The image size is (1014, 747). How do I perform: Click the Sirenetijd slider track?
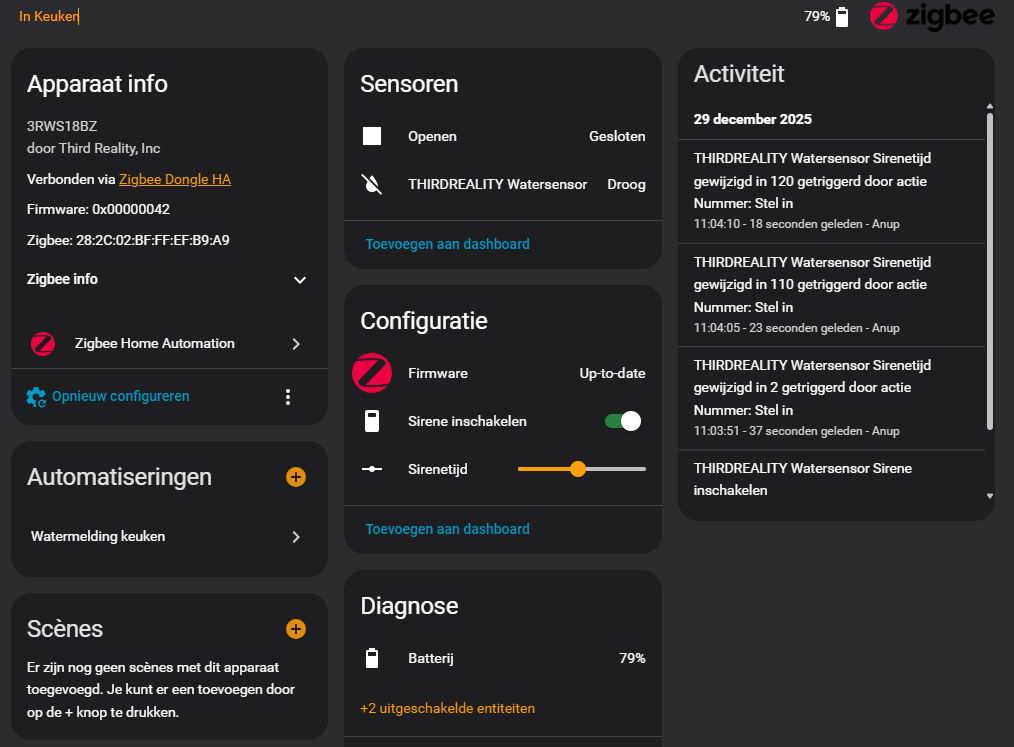[610, 468]
